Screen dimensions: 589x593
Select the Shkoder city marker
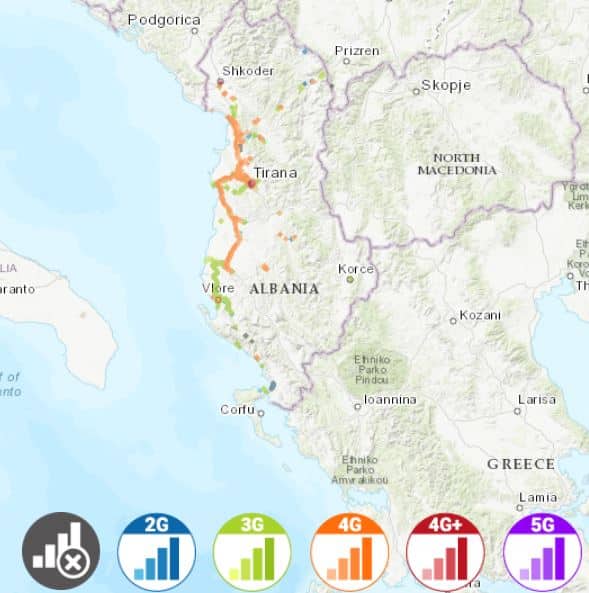pos(221,82)
